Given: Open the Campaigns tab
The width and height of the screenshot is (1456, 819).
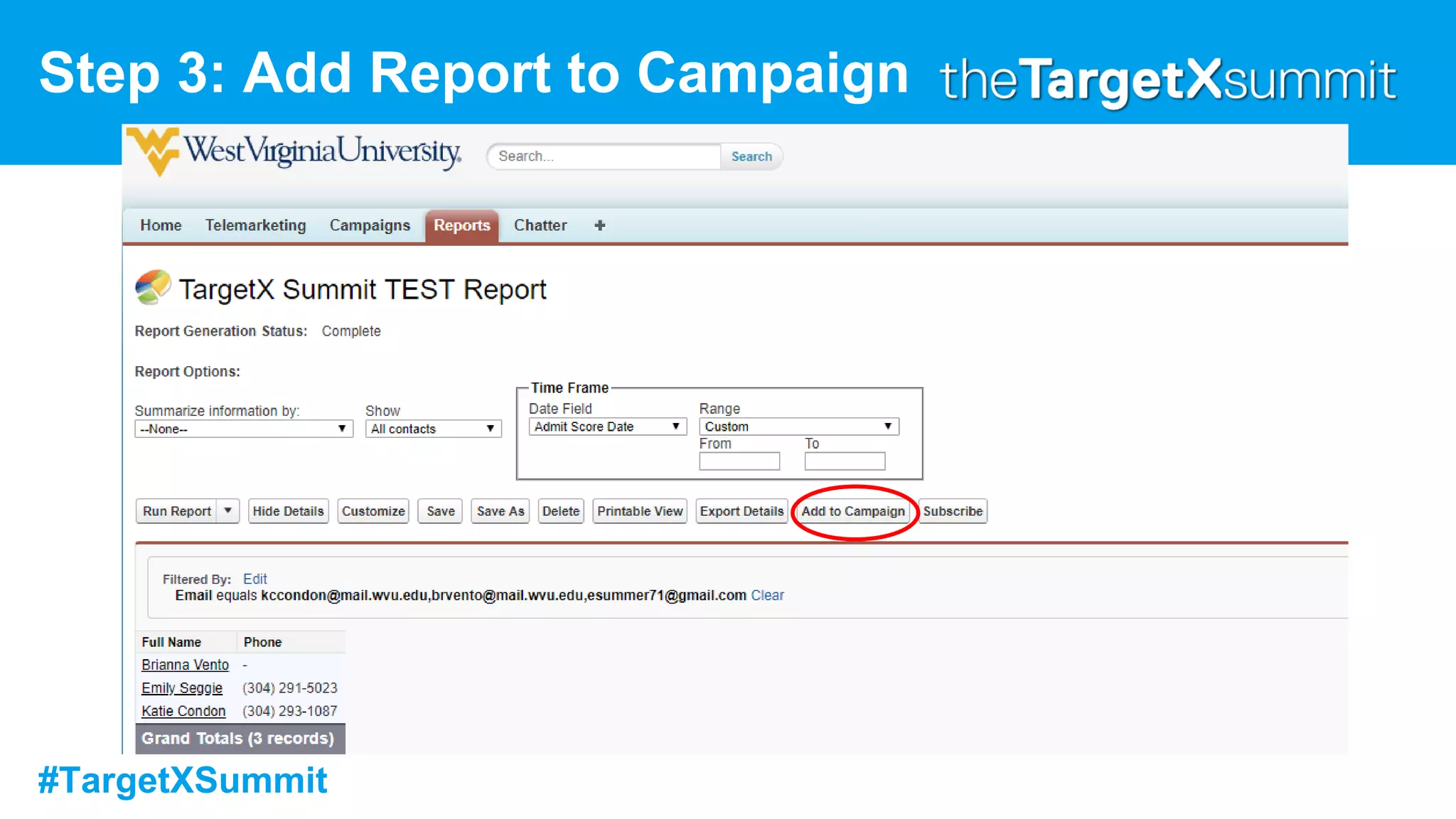Looking at the screenshot, I should [370, 225].
